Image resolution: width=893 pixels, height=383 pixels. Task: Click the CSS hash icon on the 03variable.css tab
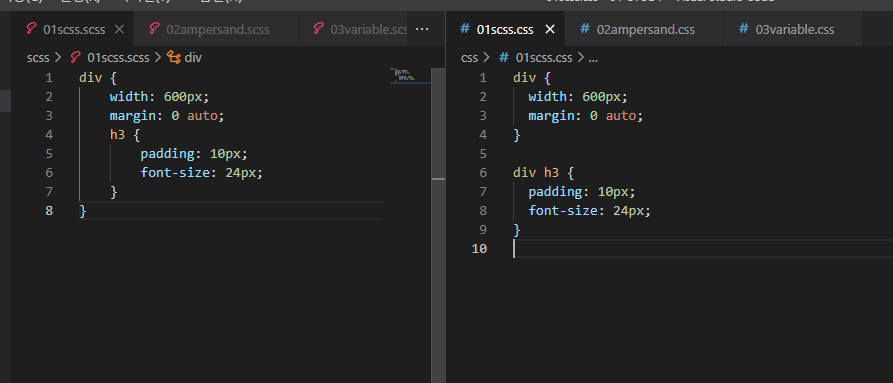point(743,29)
